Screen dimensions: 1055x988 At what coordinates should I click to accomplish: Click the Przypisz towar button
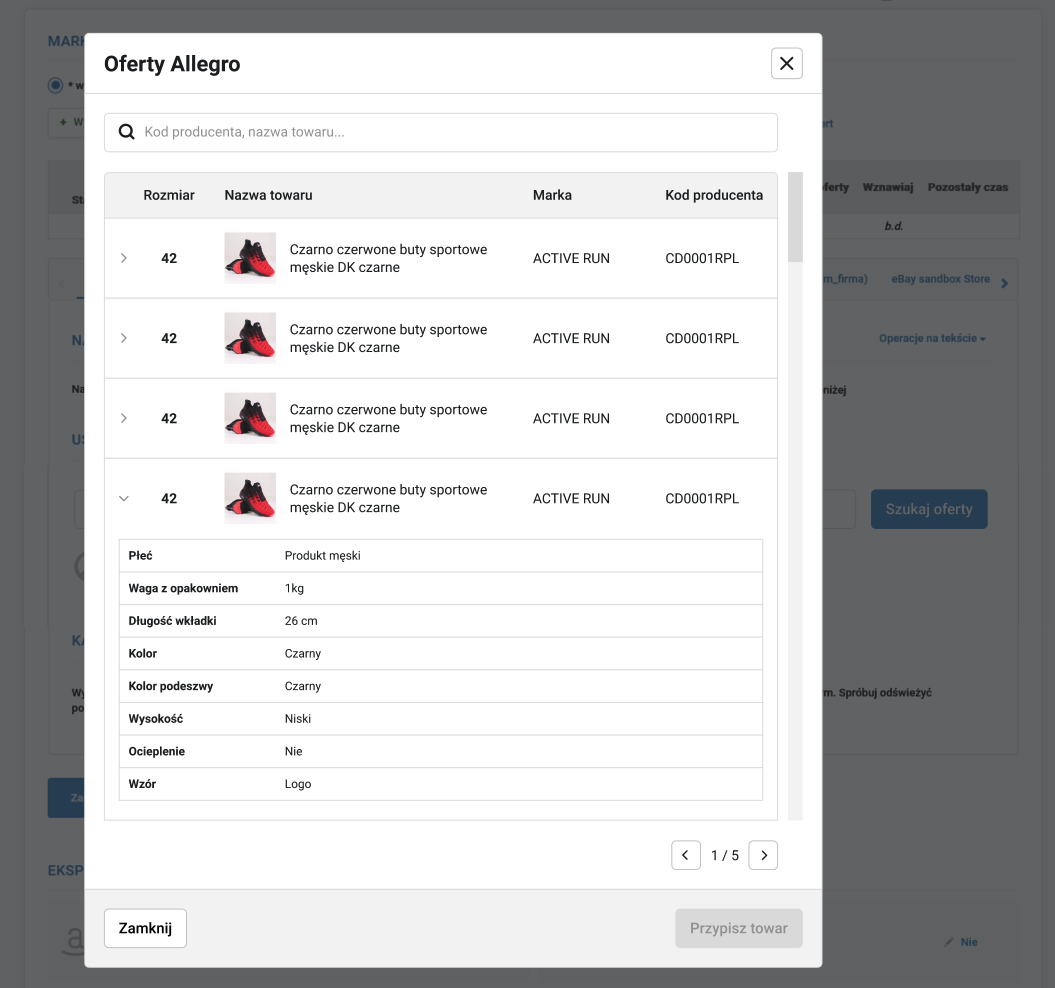pyautogui.click(x=738, y=928)
